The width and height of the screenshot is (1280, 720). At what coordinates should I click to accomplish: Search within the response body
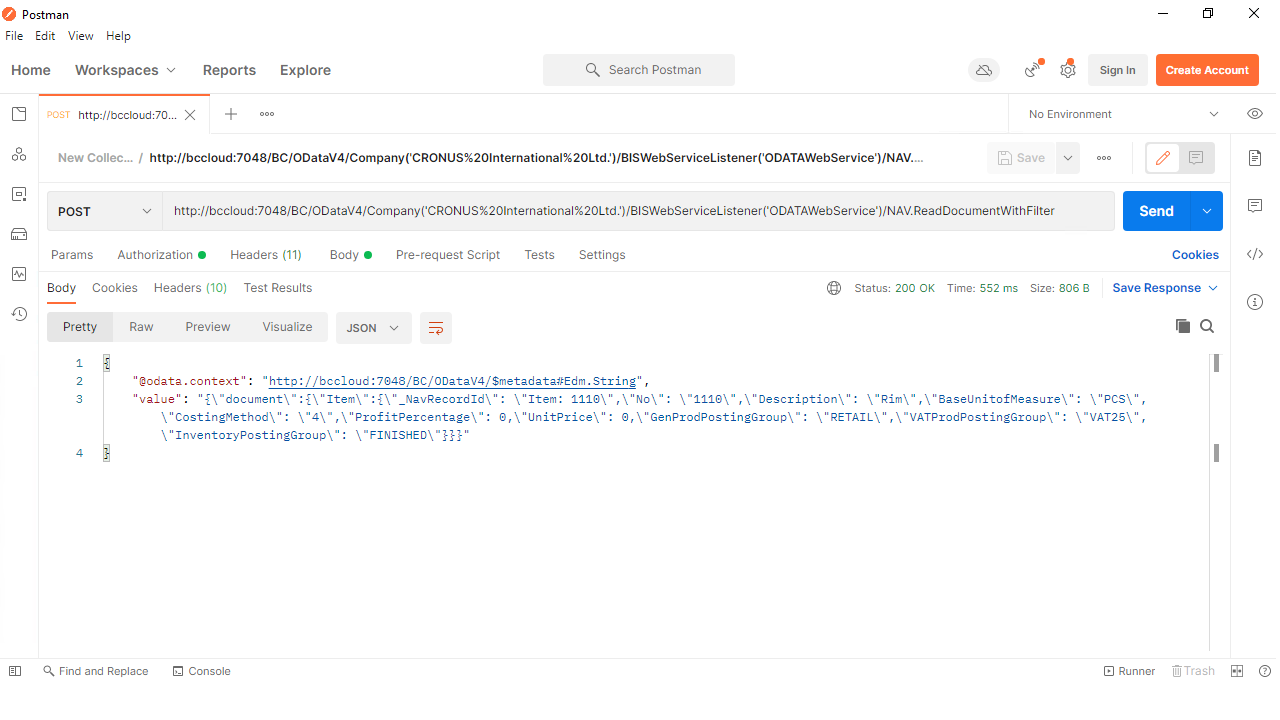tap(1207, 326)
